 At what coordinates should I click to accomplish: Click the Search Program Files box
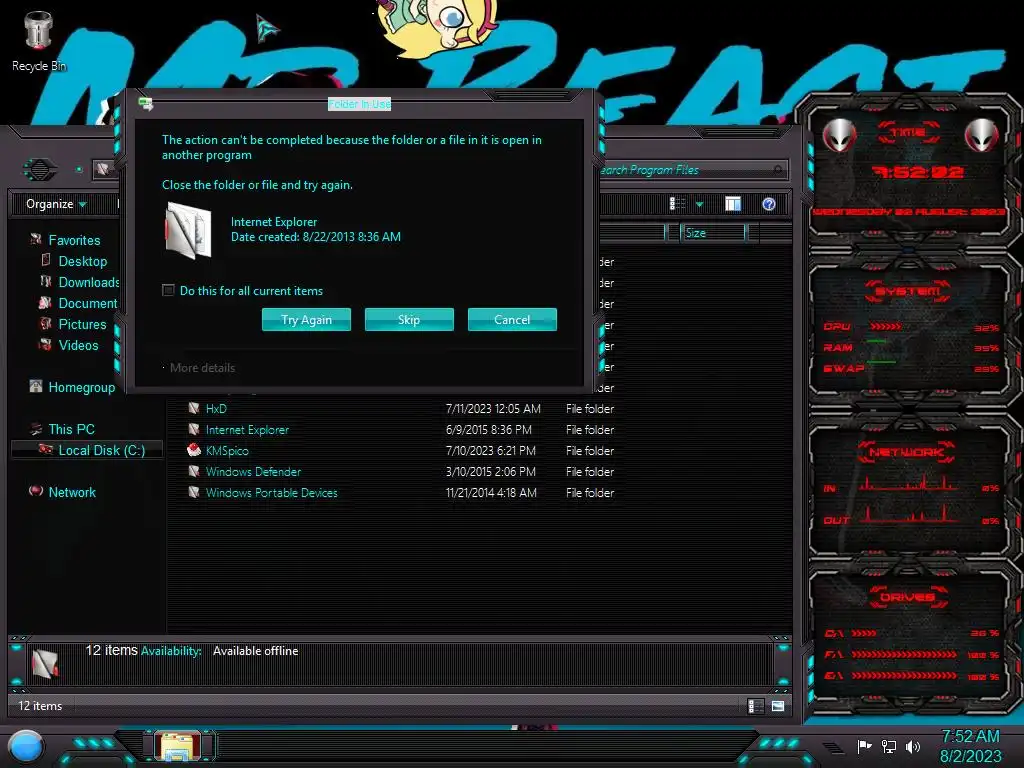692,170
